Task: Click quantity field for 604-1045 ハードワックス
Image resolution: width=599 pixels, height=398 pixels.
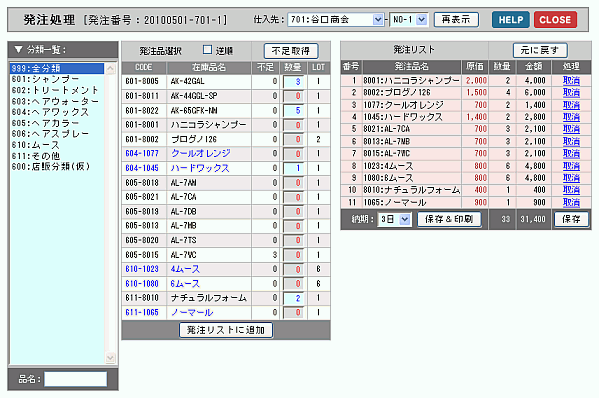Action: (293, 168)
